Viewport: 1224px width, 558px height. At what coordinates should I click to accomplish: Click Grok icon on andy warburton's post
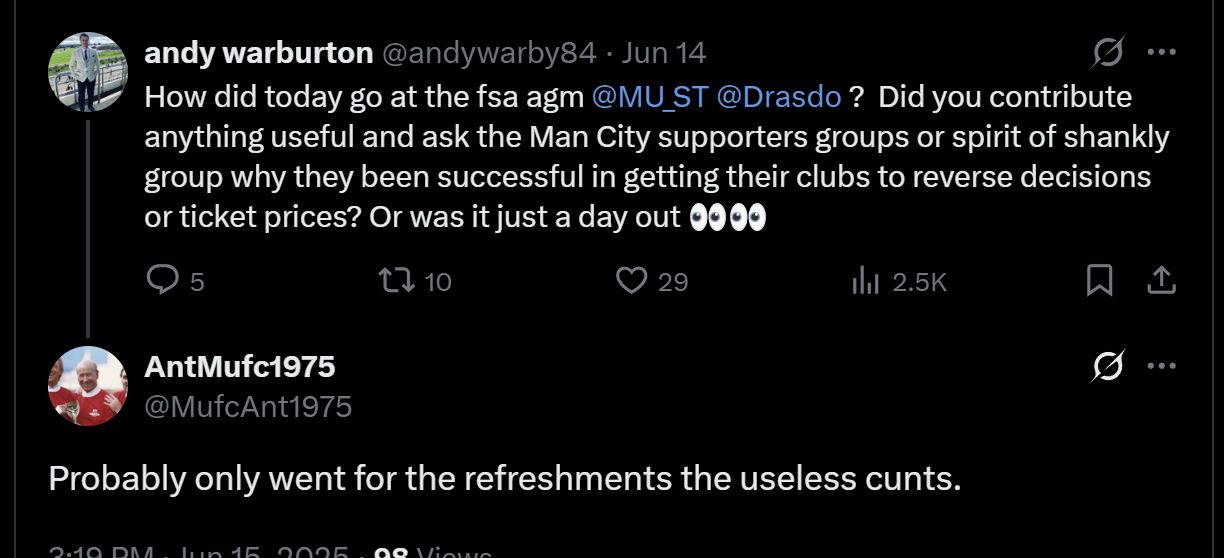[1108, 52]
